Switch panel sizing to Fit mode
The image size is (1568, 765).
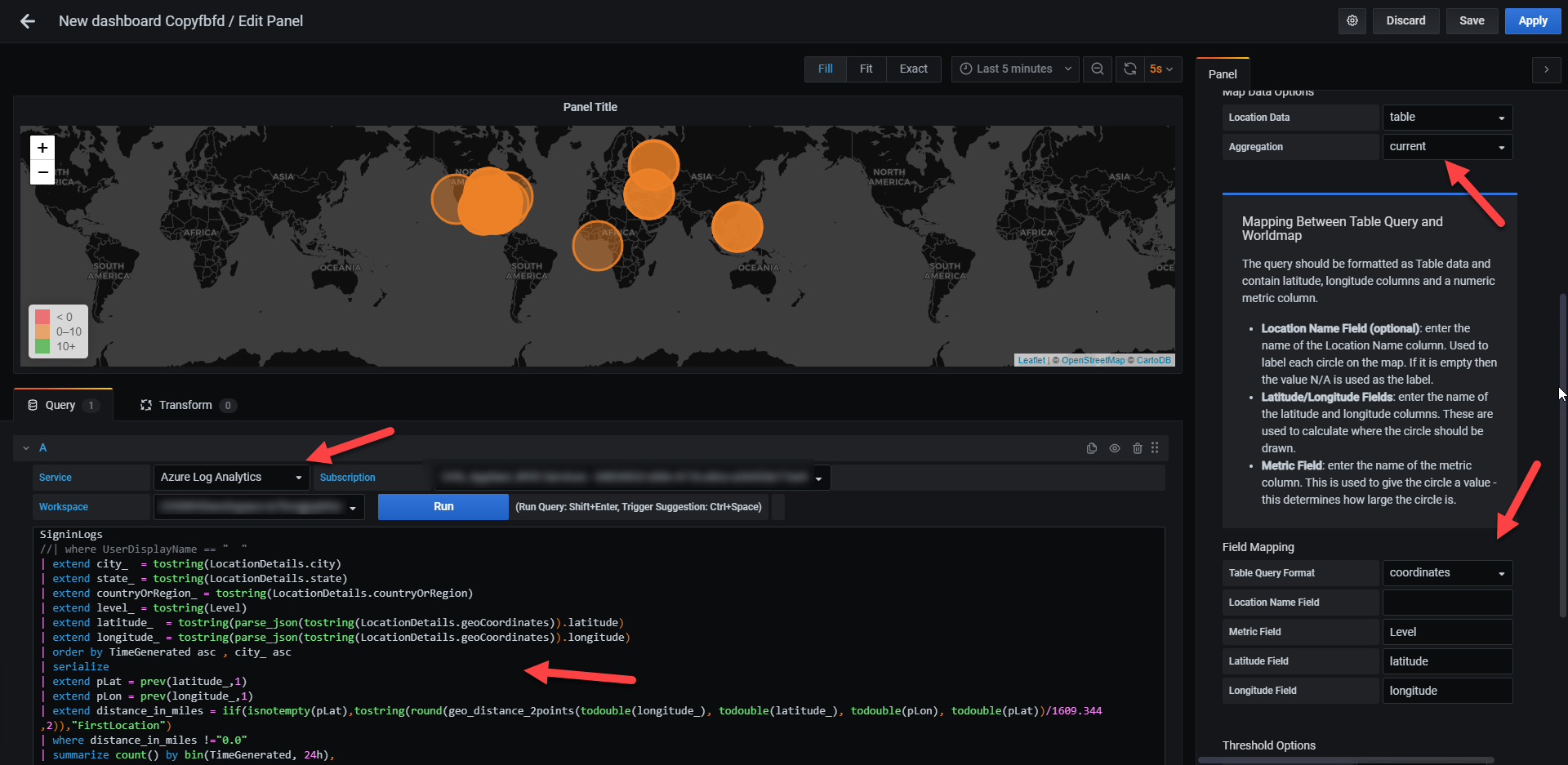pyautogui.click(x=866, y=69)
